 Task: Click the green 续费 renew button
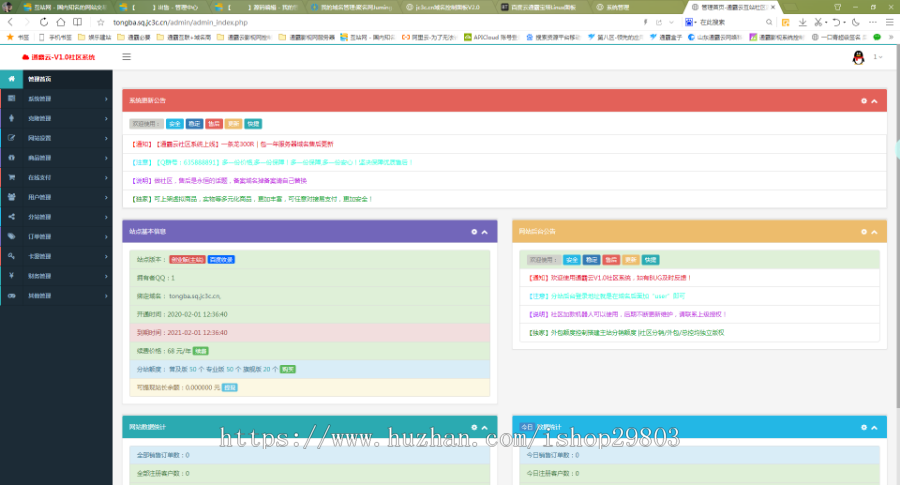[200, 351]
